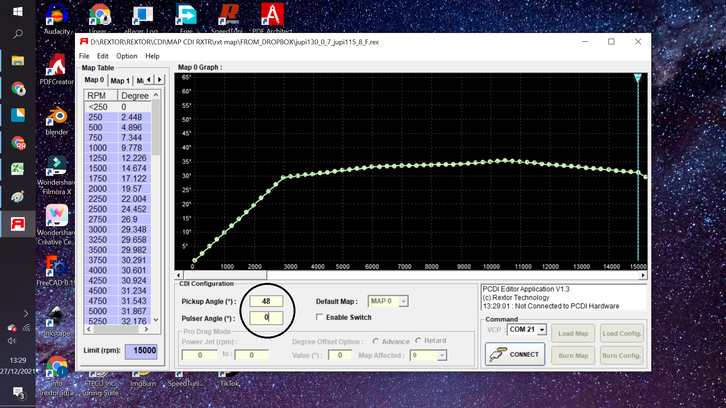The height and width of the screenshot is (408, 726).
Task: Open the Map Affected dropdown
Action: click(x=442, y=355)
